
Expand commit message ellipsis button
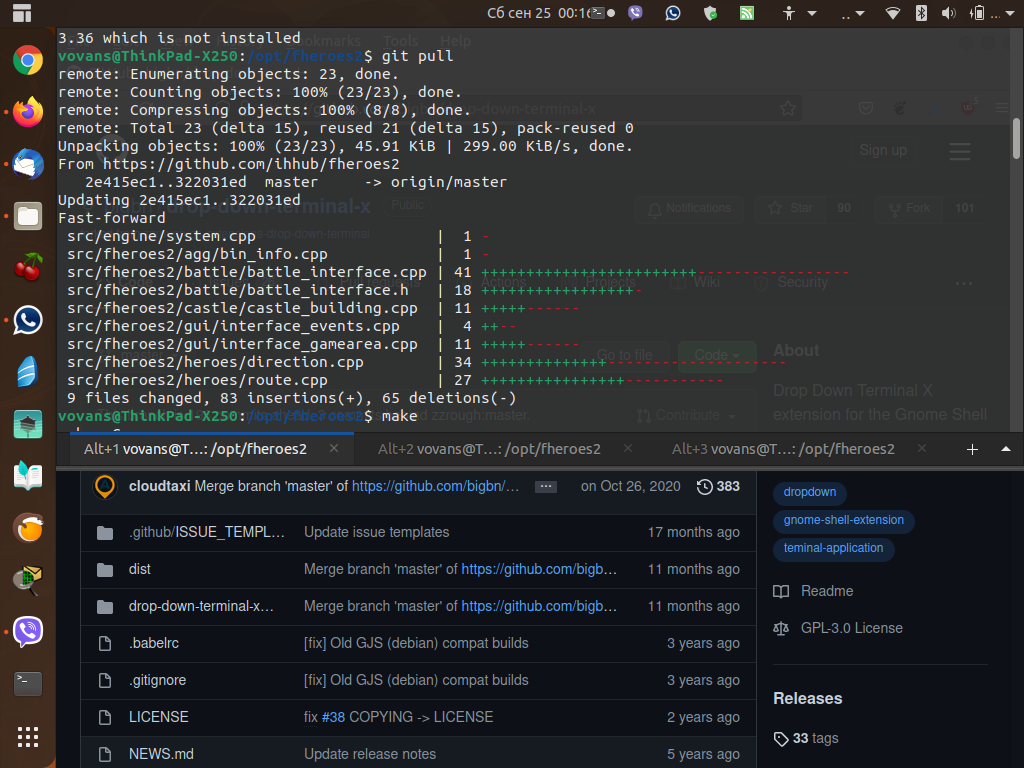(545, 487)
